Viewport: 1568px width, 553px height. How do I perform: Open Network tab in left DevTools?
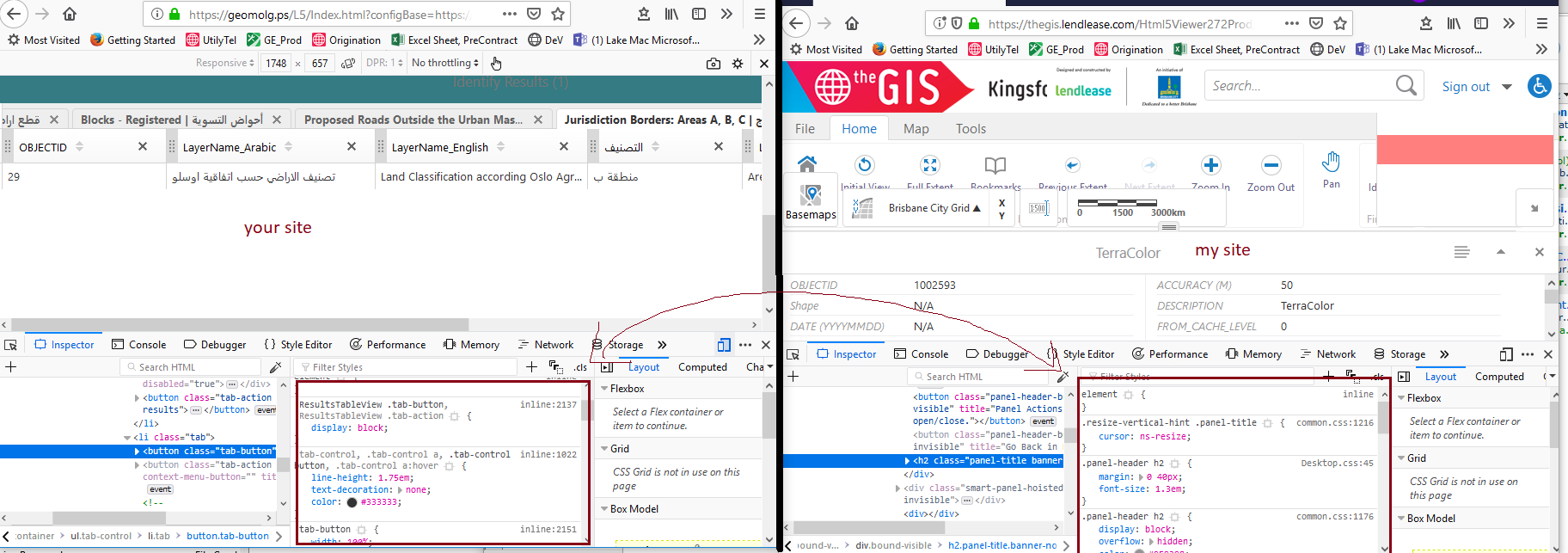coord(545,345)
